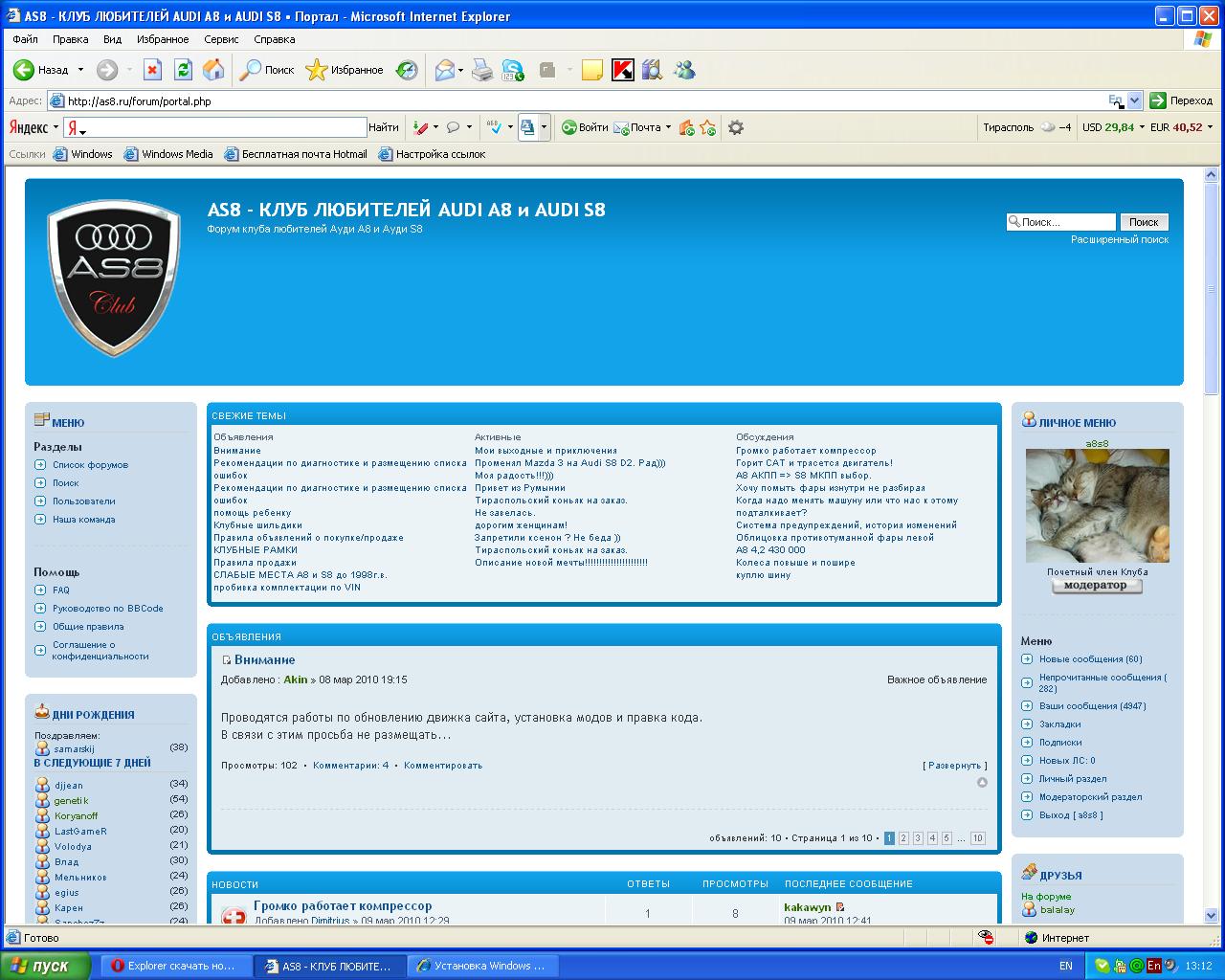
Task: Refresh the page using the toolbar icon
Action: point(183,70)
